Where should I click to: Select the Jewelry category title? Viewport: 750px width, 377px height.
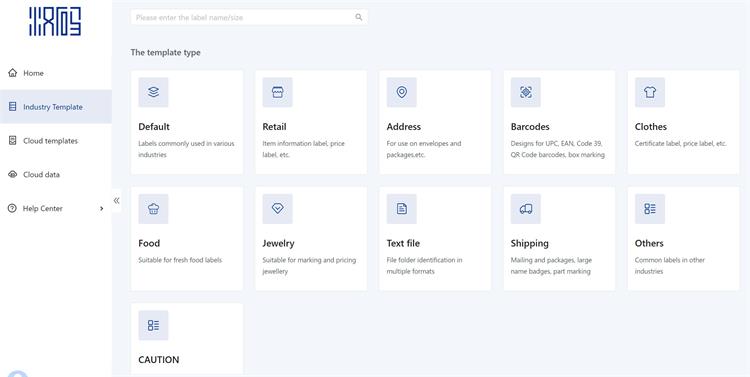click(278, 243)
